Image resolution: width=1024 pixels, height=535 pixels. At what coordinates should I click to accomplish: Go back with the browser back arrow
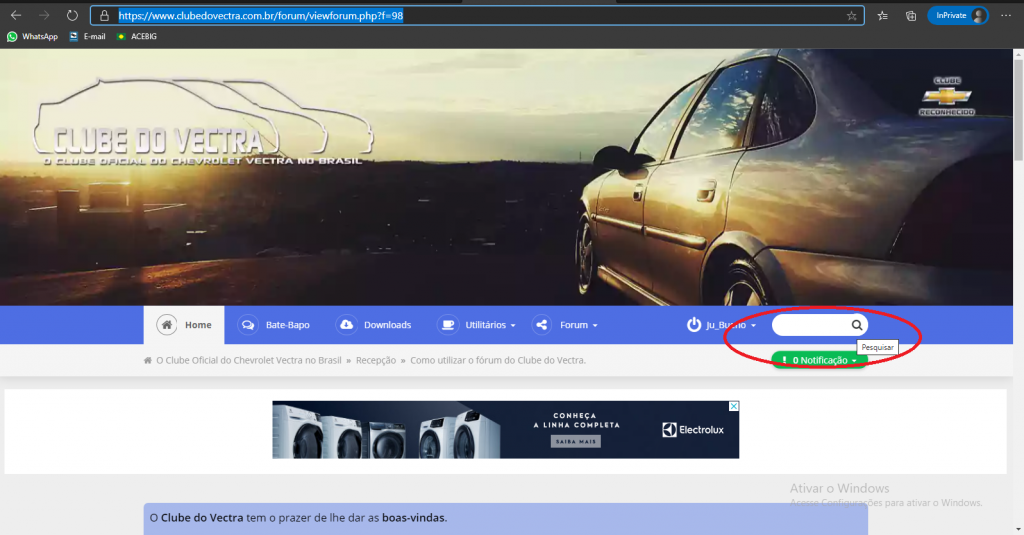[16, 15]
